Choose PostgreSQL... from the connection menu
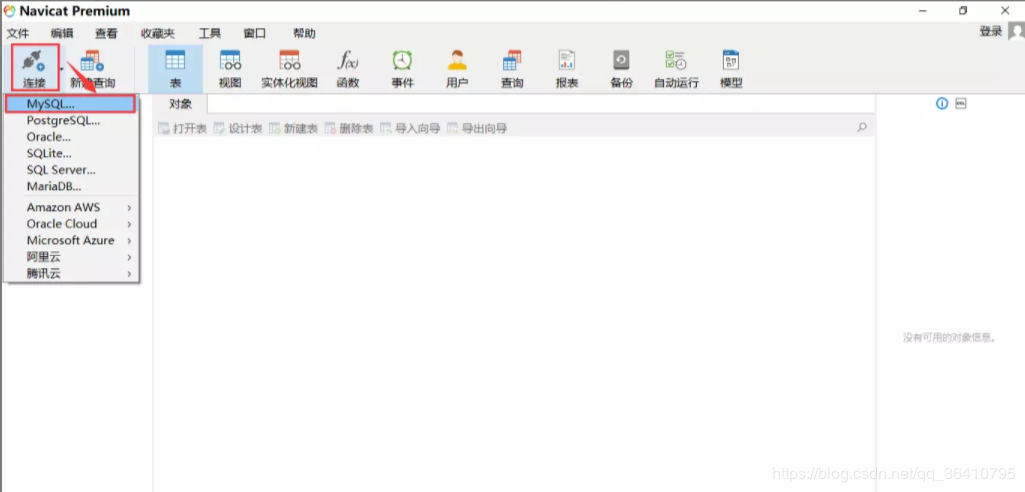This screenshot has width=1025, height=492. pos(71,120)
